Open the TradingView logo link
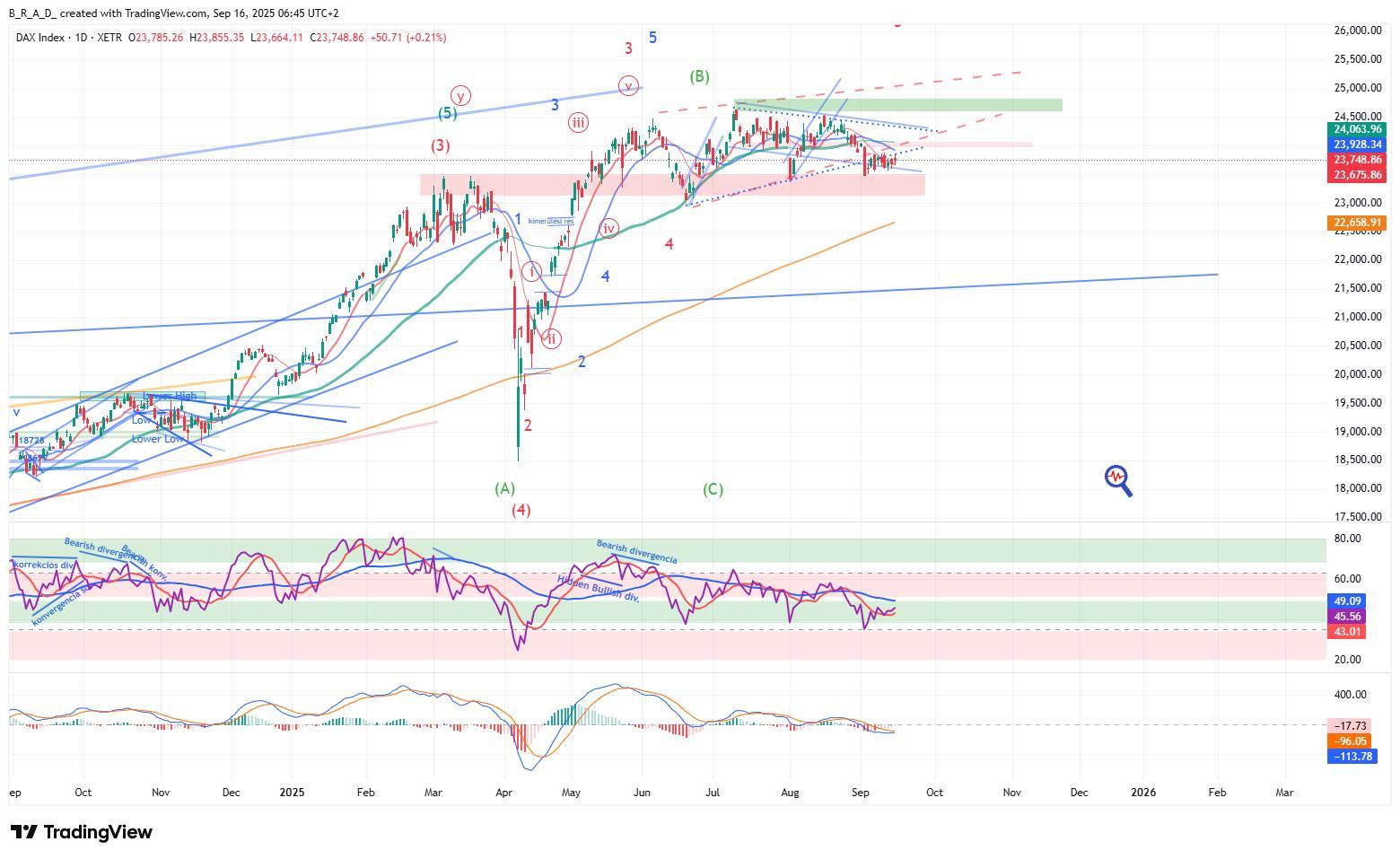1400x859 pixels. coord(81,832)
